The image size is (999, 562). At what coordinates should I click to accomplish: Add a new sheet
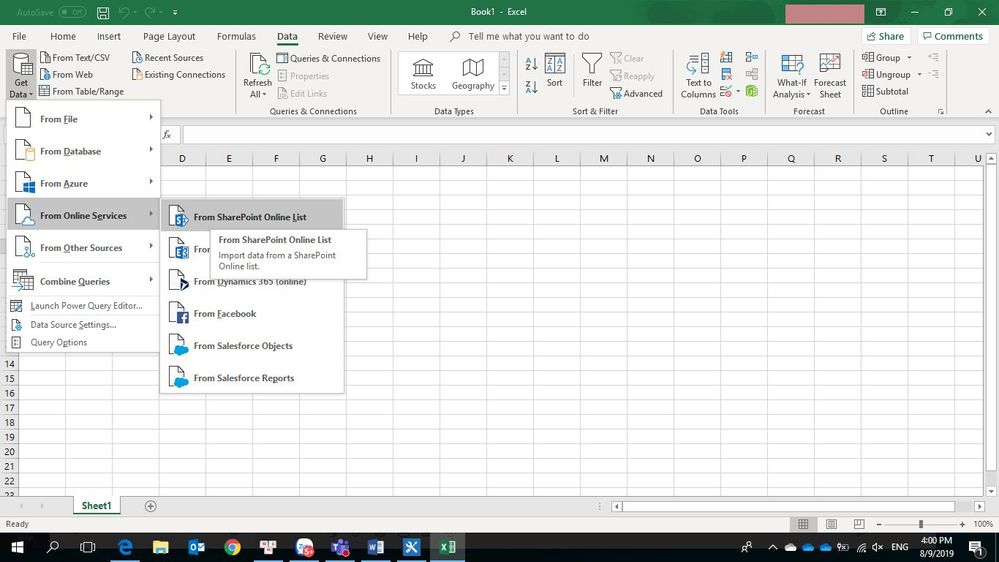tap(150, 506)
